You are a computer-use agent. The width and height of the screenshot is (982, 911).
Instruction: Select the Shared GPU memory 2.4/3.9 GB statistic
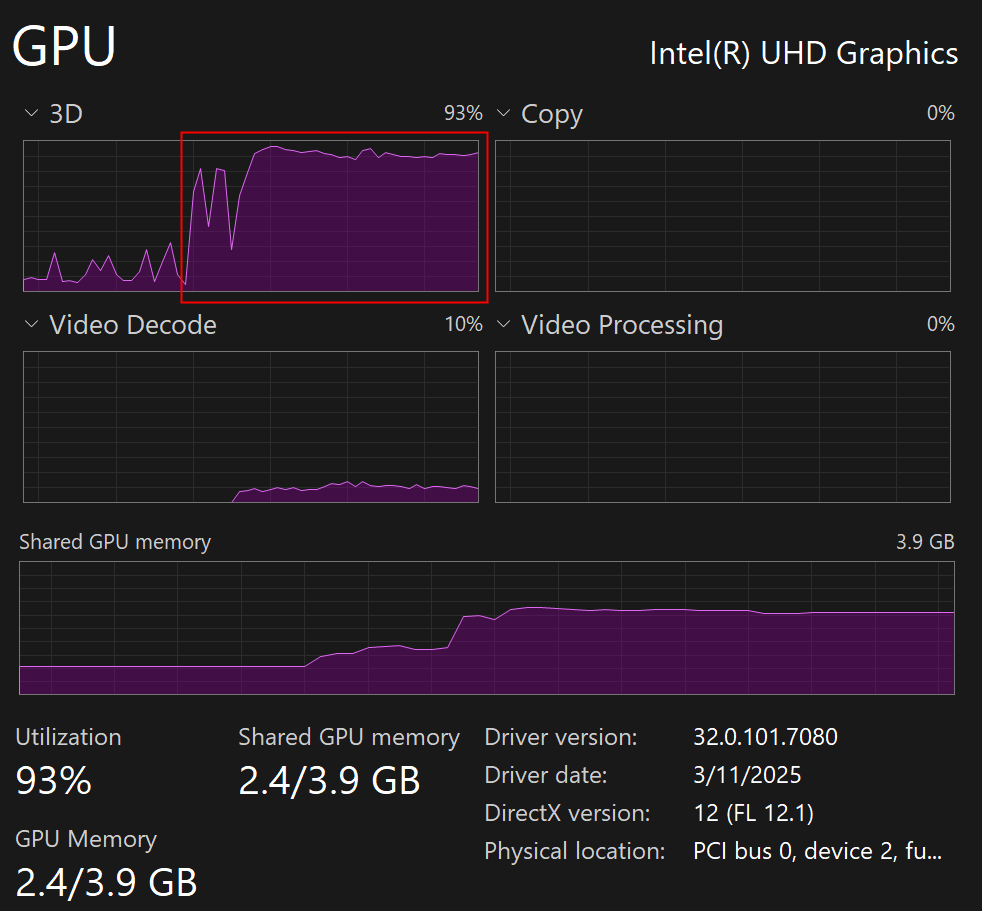[329, 780]
